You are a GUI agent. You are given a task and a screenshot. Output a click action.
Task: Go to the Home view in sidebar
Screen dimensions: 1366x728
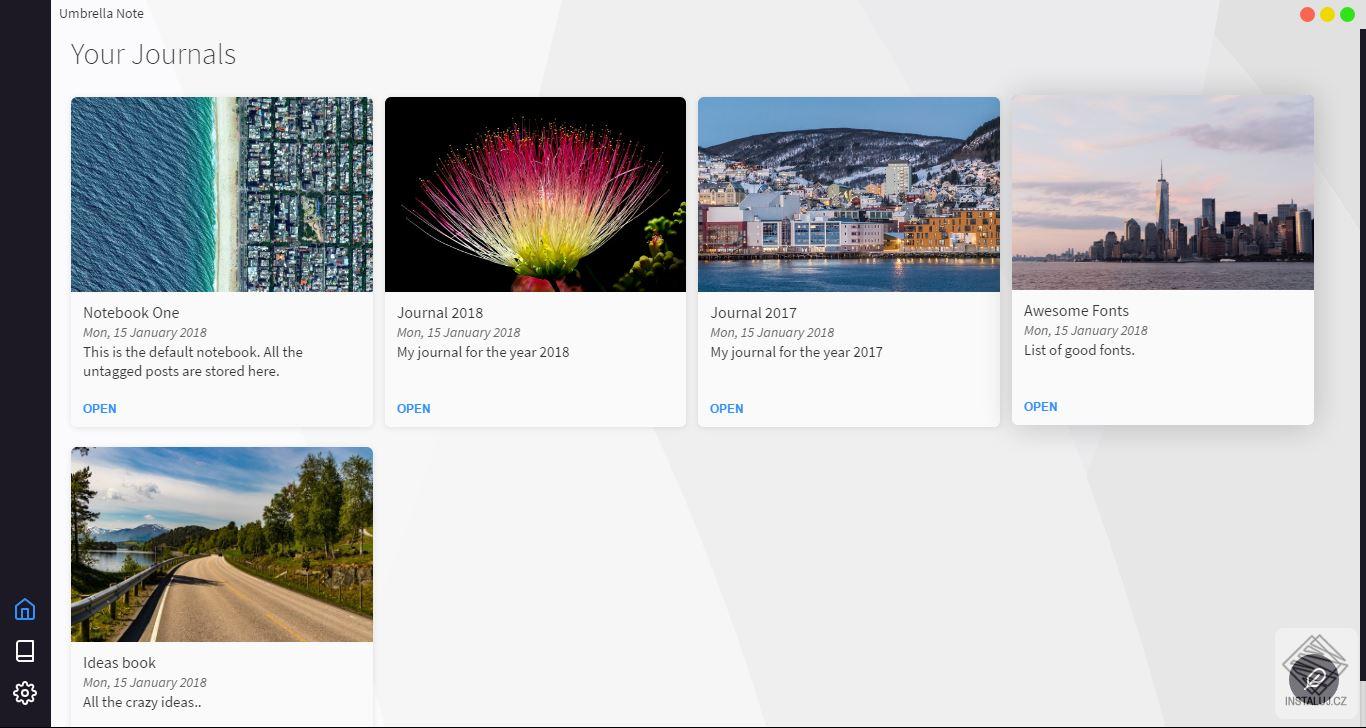pos(25,609)
